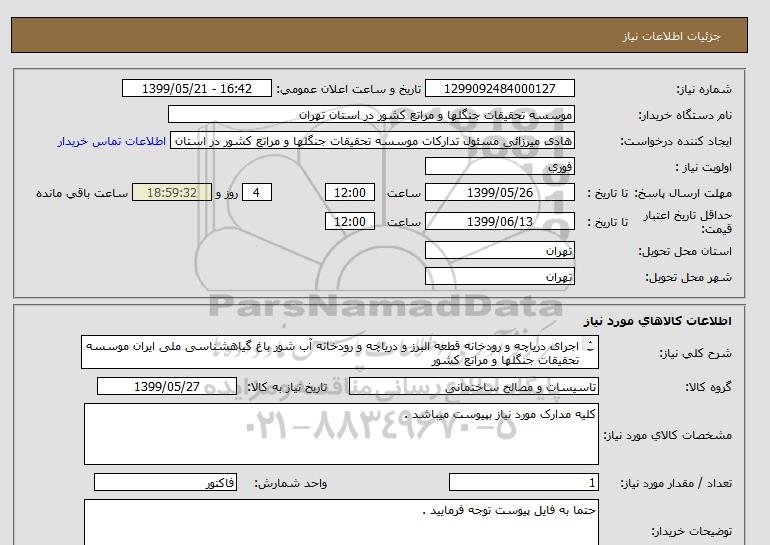Click the label شرح کلی نیاز
The image size is (770, 545).
tap(695, 354)
